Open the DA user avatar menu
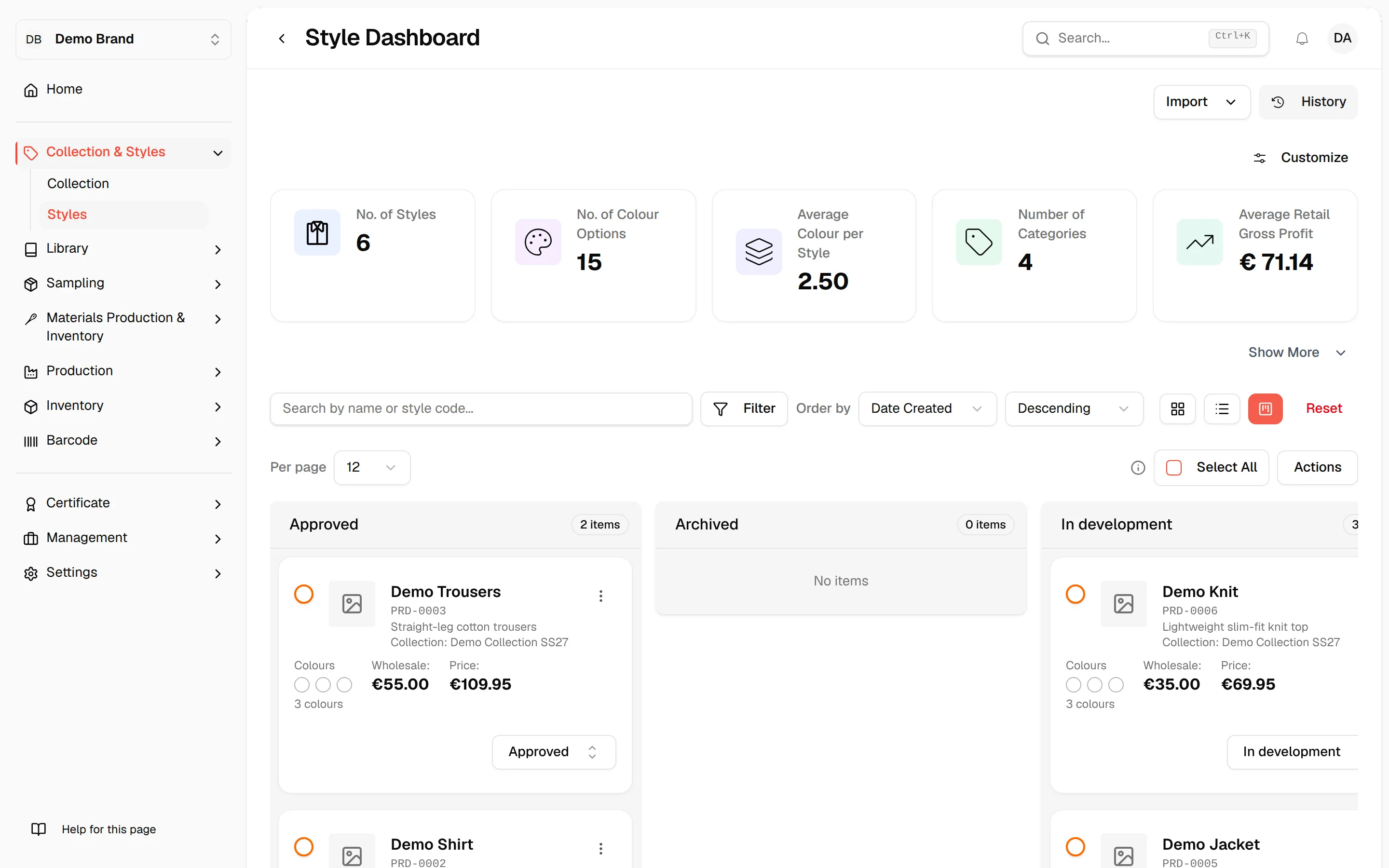 pyautogui.click(x=1342, y=39)
